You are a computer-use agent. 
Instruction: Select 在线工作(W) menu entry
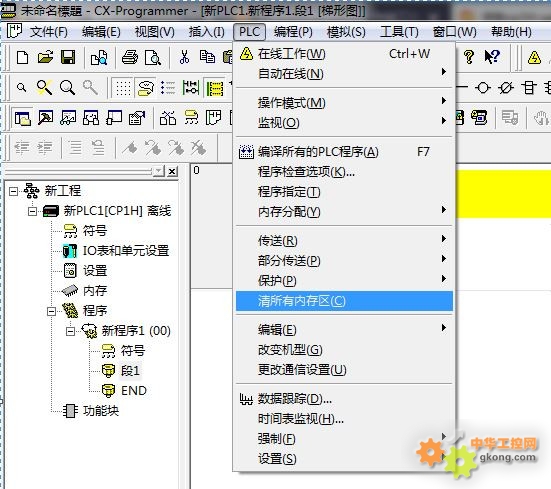(344, 54)
